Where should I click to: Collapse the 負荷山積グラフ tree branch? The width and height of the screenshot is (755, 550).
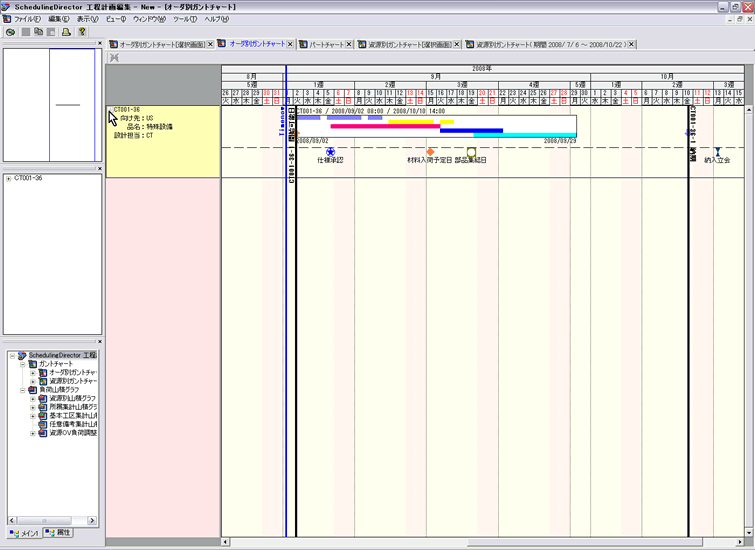click(x=23, y=391)
